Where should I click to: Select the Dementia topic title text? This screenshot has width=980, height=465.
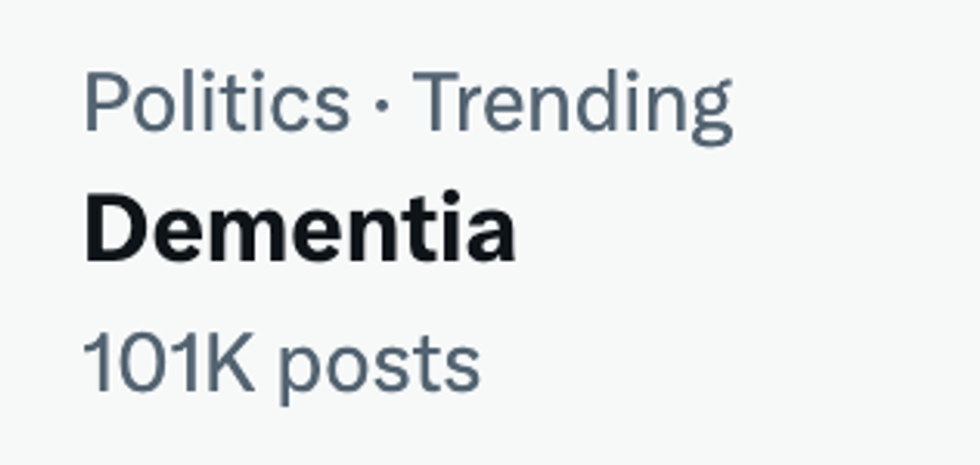tap(300, 230)
